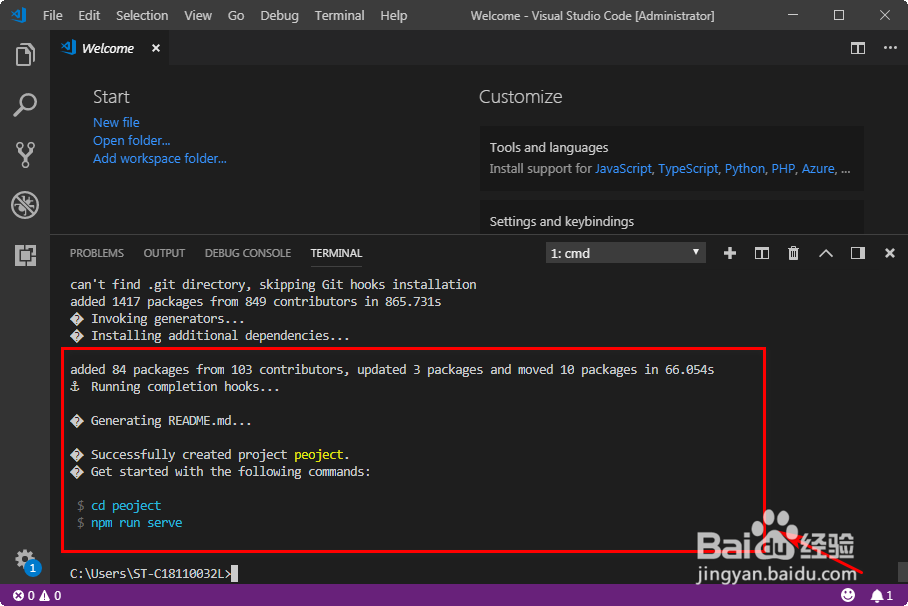
Task: Click the 'cd peoject' command text
Action: pyautogui.click(x=126, y=506)
